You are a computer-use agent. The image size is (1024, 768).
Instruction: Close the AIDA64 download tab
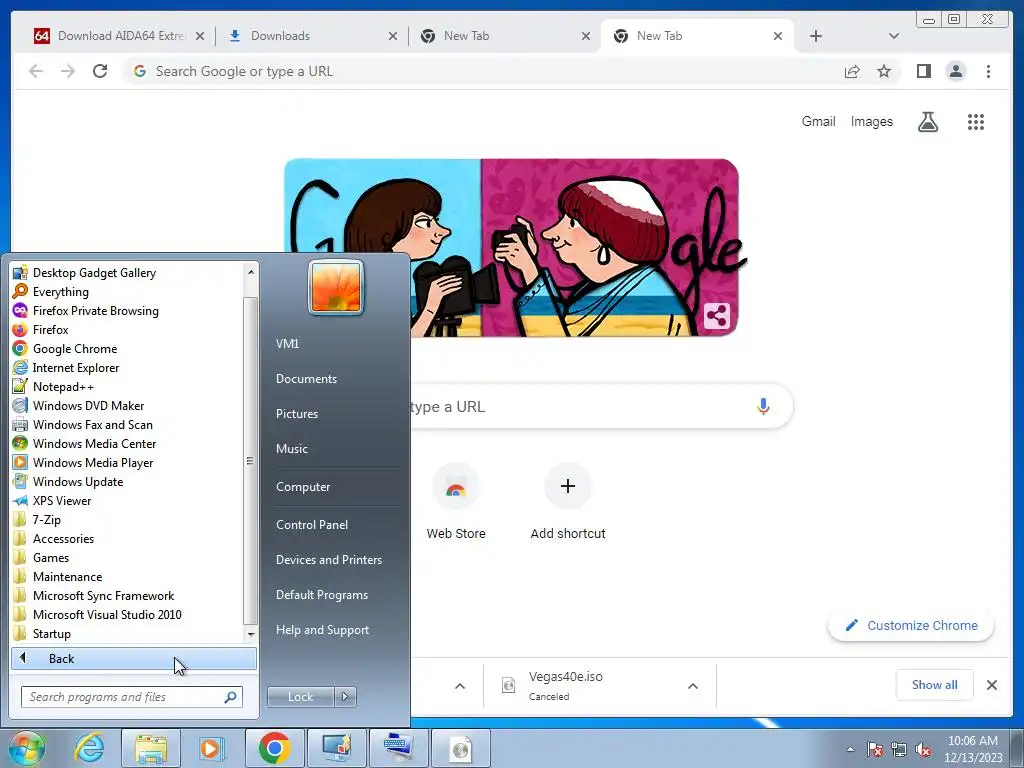tap(200, 36)
